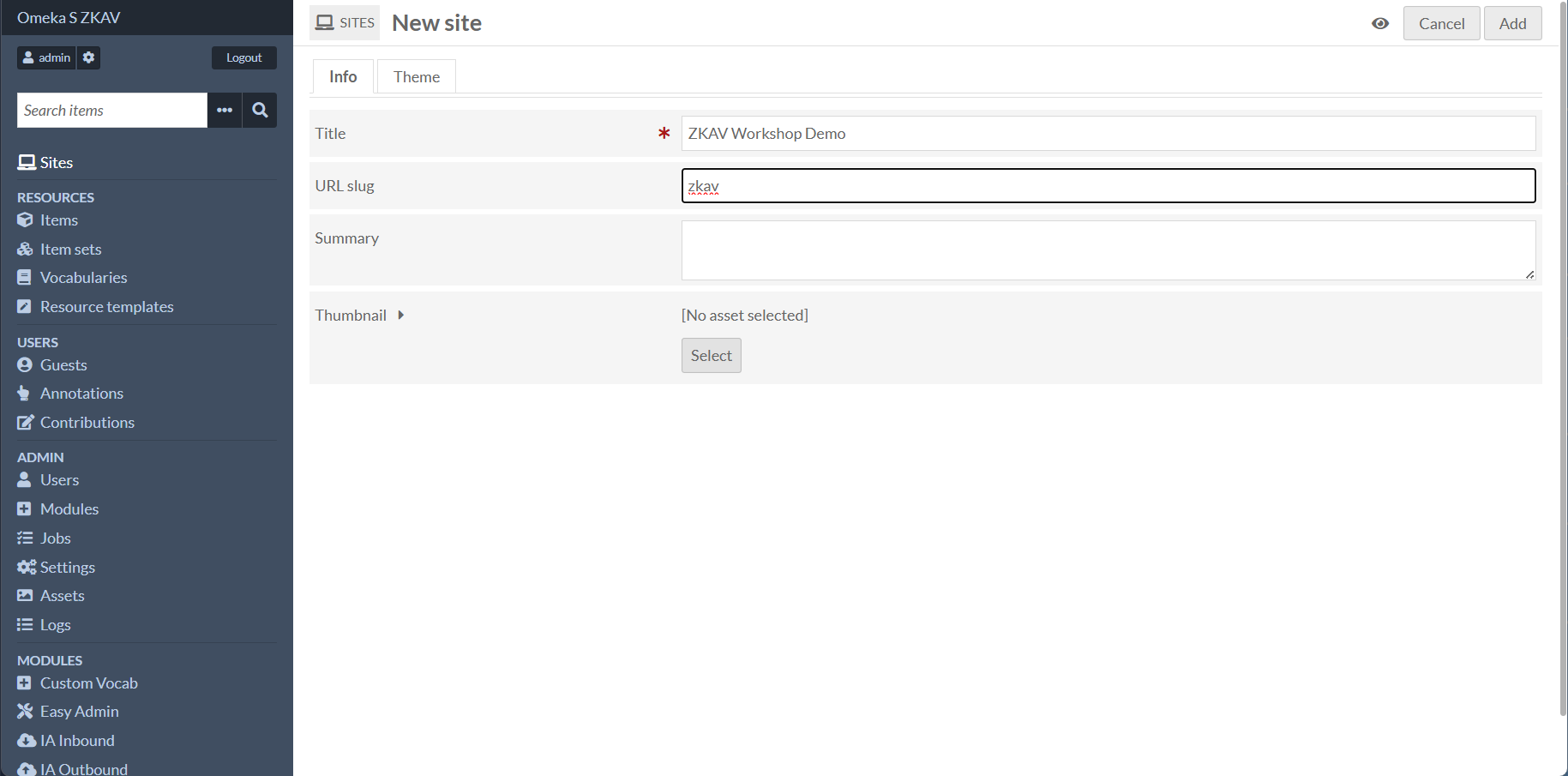
Task: Open the admin user profile button
Action: tap(46, 57)
